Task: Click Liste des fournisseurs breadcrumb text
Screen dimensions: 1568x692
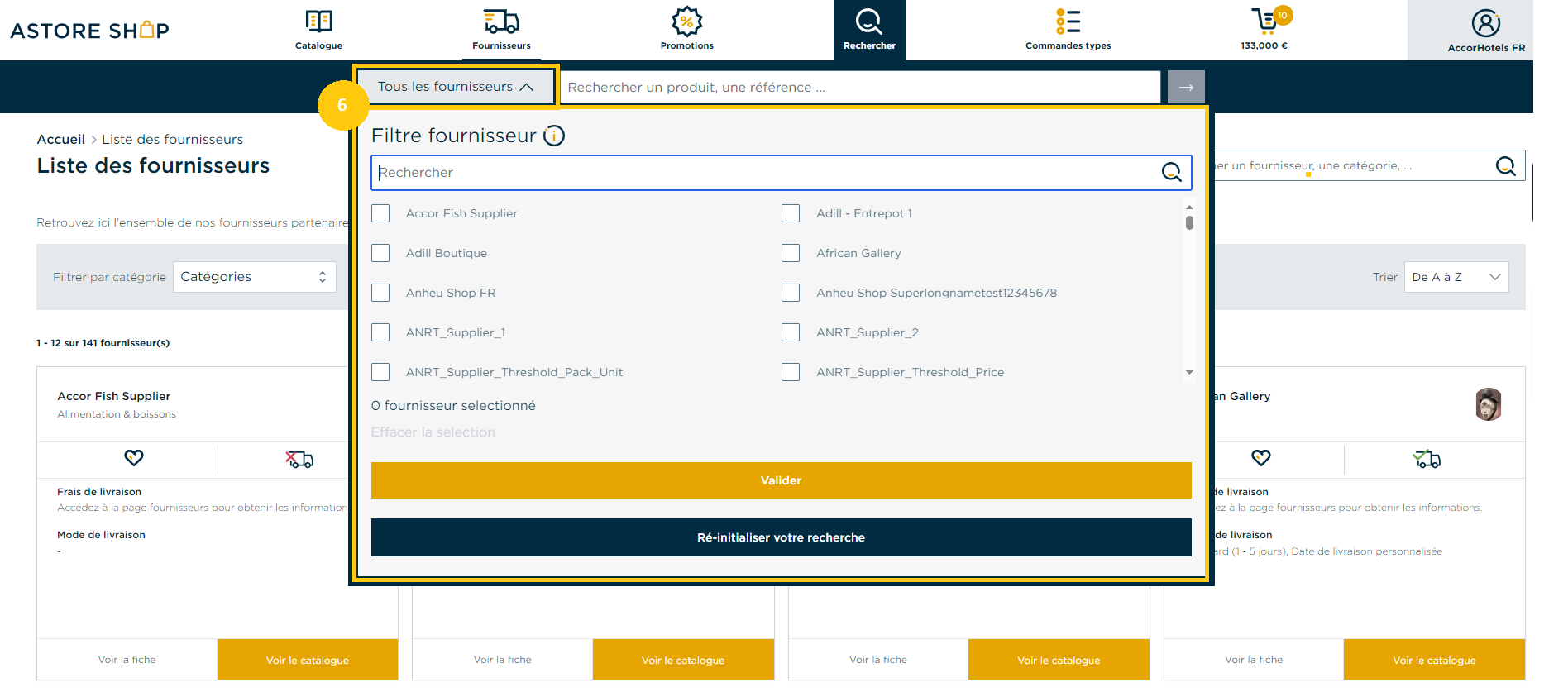Action: [172, 139]
